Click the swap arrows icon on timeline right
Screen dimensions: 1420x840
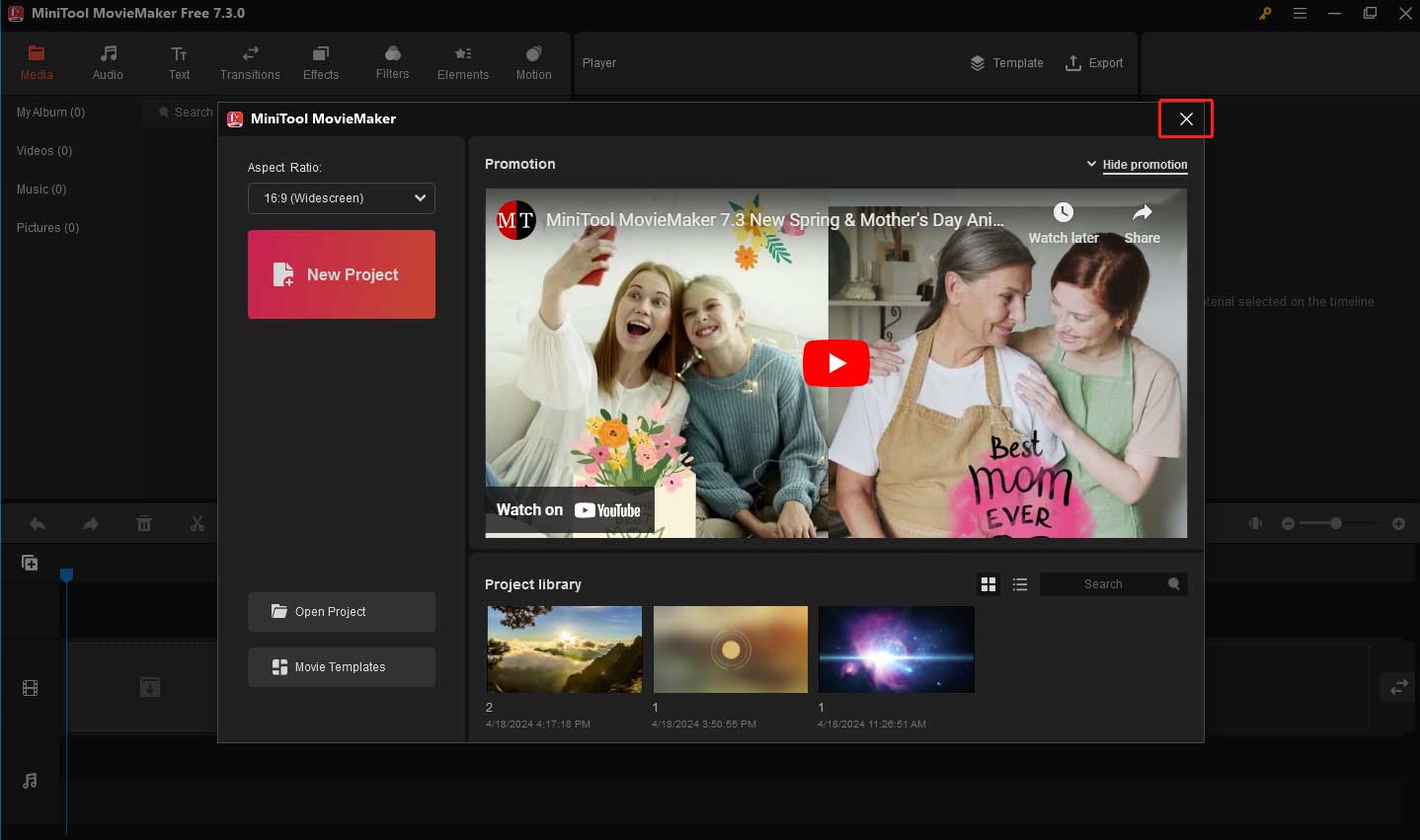click(1399, 688)
